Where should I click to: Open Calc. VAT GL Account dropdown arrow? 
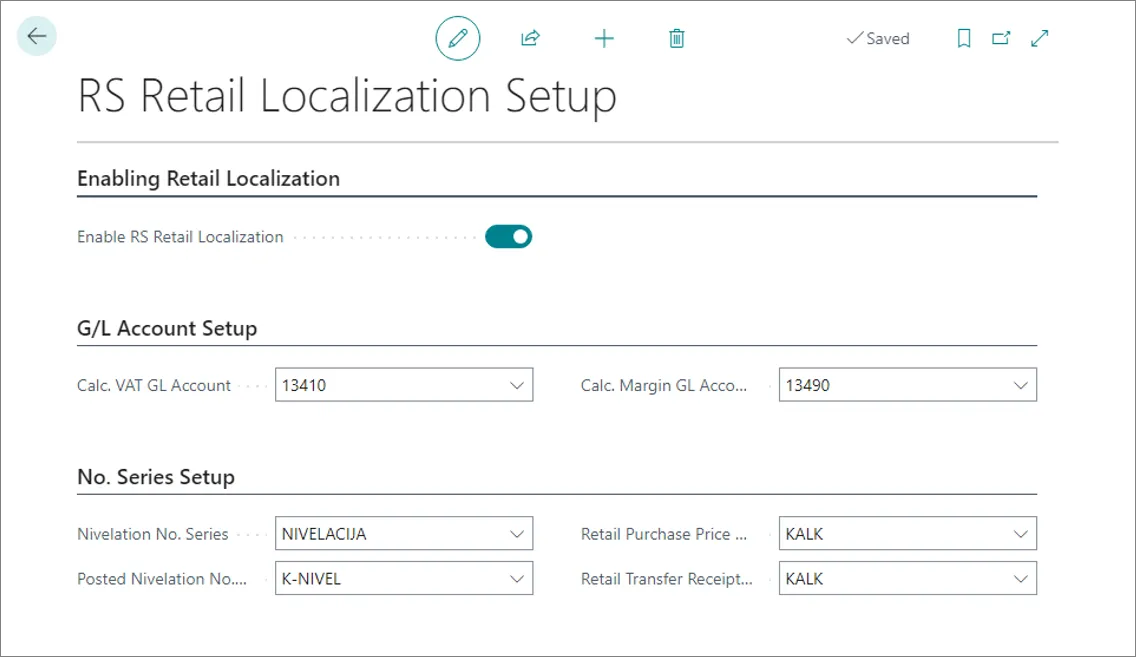pyautogui.click(x=517, y=385)
